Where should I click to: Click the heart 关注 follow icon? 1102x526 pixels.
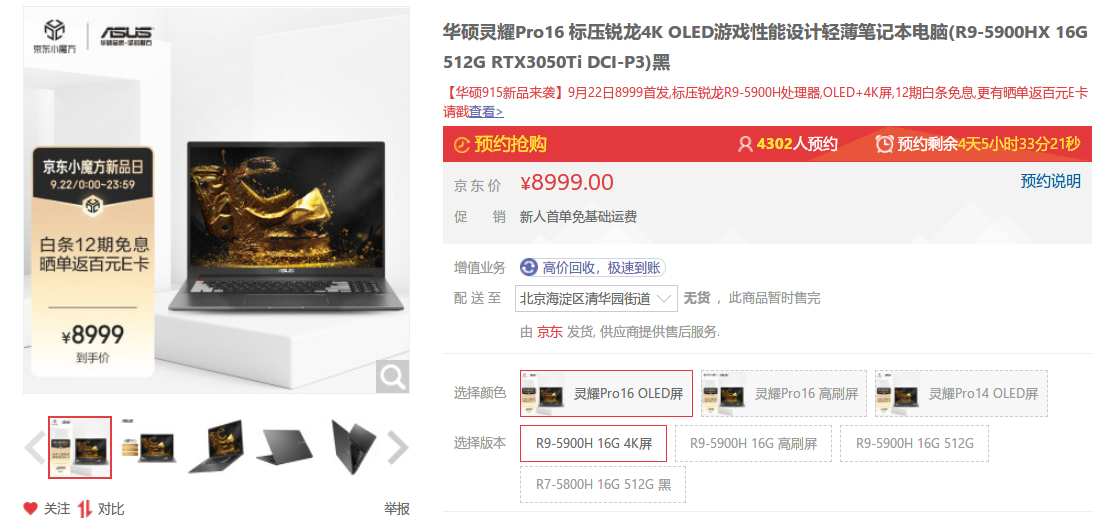point(30,508)
